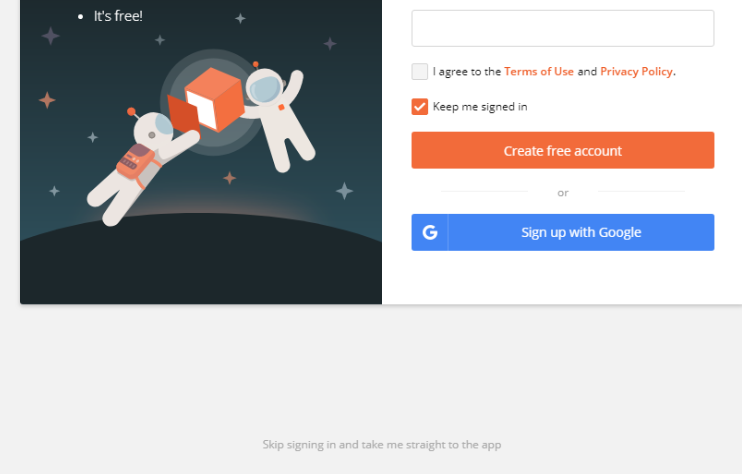Click the 'or' divider text
Screen dimensions: 742x474
tap(563, 192)
